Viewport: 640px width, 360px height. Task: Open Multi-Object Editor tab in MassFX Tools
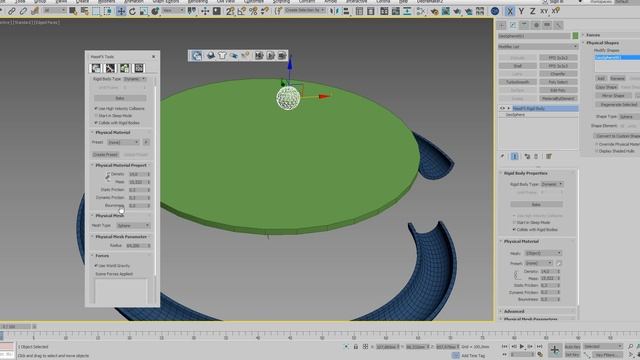coord(124,68)
